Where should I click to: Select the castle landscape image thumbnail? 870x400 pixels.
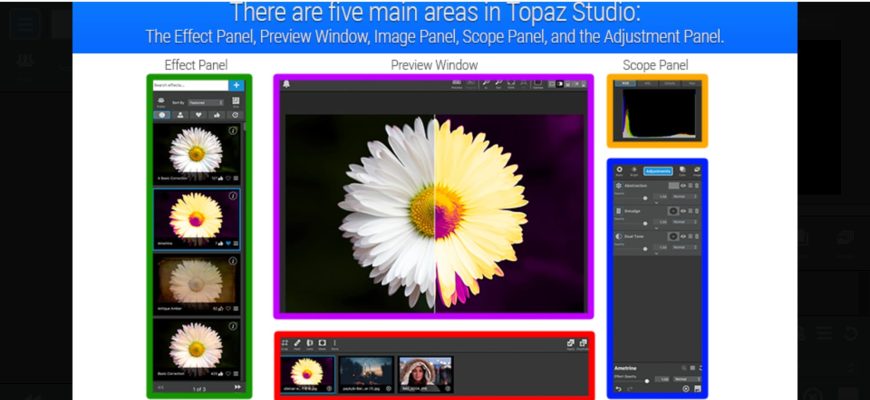click(366, 374)
